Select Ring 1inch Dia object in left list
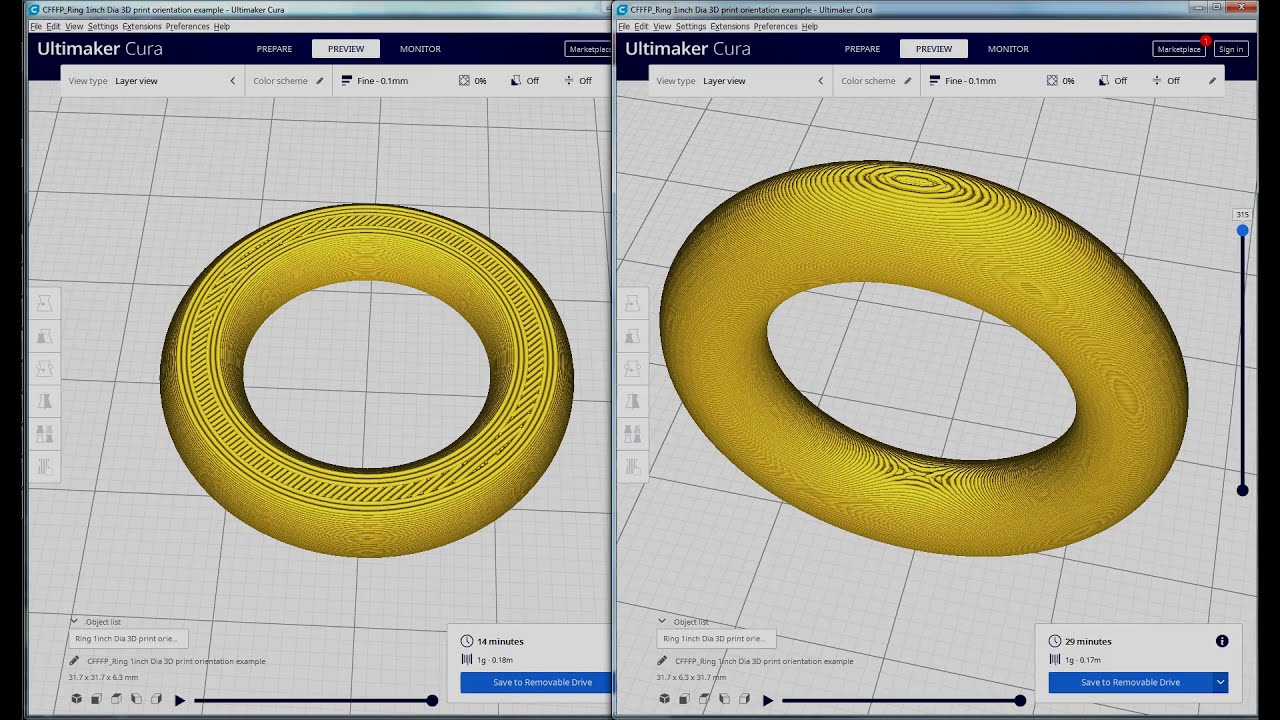The height and width of the screenshot is (720, 1280). (x=129, y=638)
